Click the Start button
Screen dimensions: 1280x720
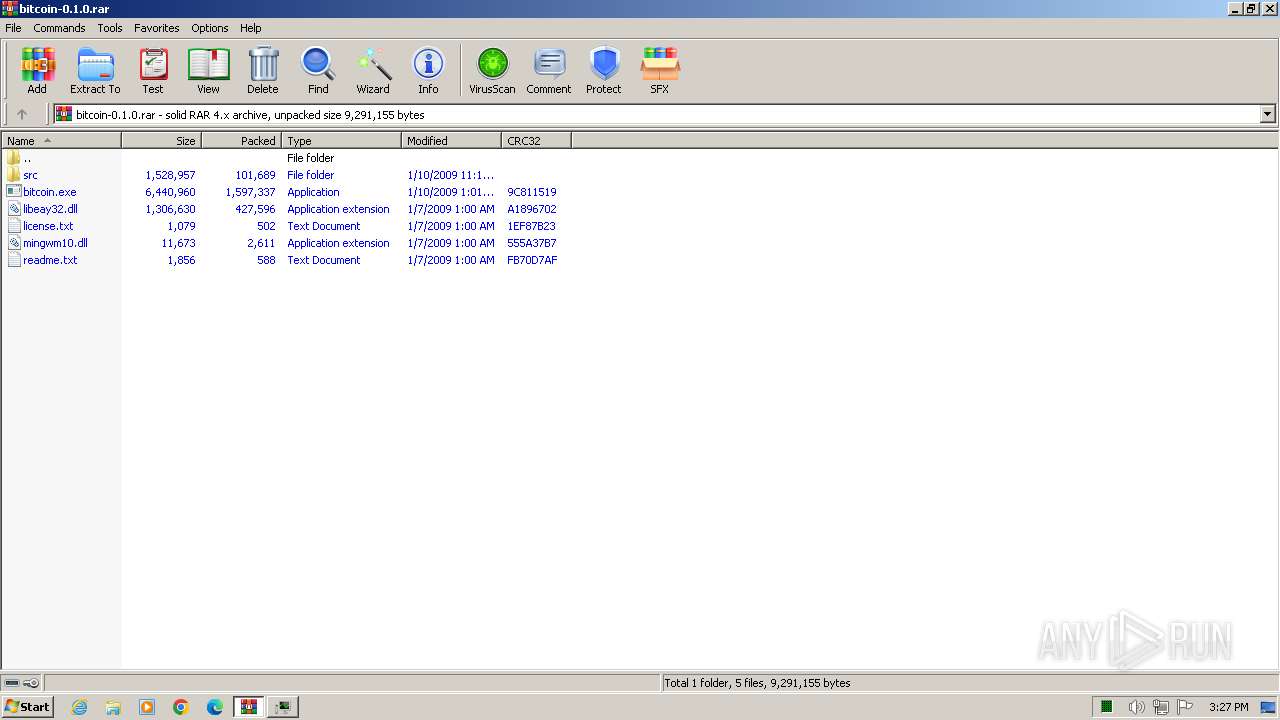[27, 707]
